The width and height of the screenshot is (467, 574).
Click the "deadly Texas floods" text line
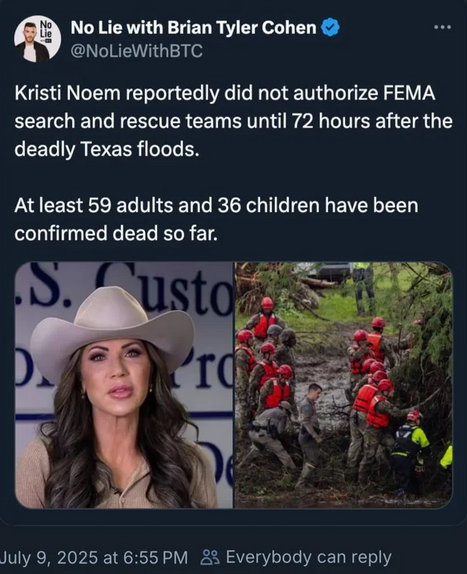(x=107, y=149)
